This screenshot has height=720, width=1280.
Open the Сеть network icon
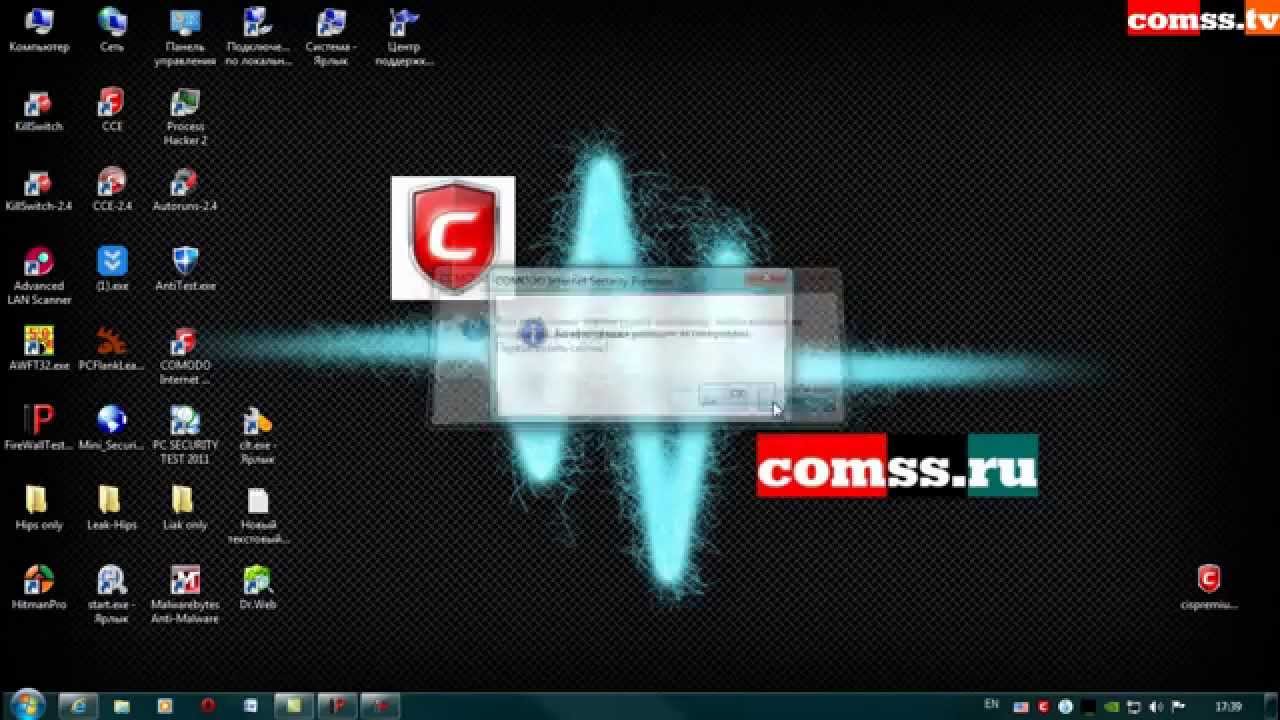click(112, 30)
